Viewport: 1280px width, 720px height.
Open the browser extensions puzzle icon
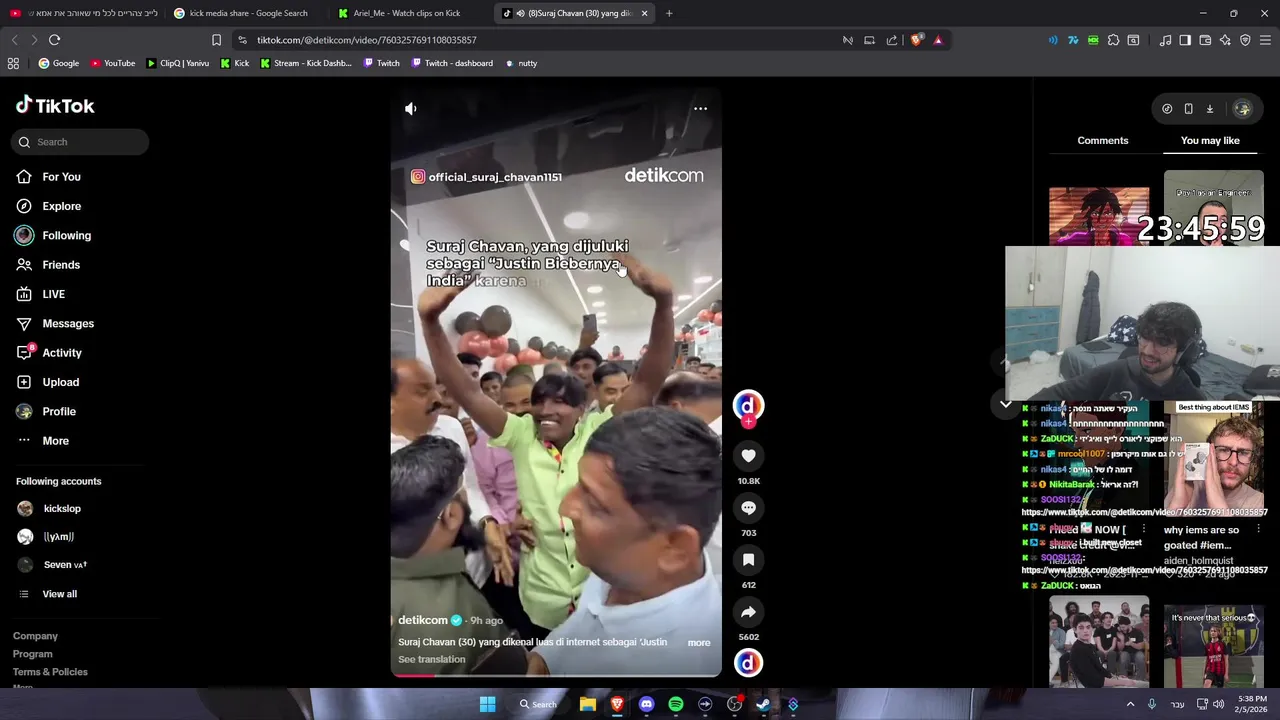(x=1113, y=40)
